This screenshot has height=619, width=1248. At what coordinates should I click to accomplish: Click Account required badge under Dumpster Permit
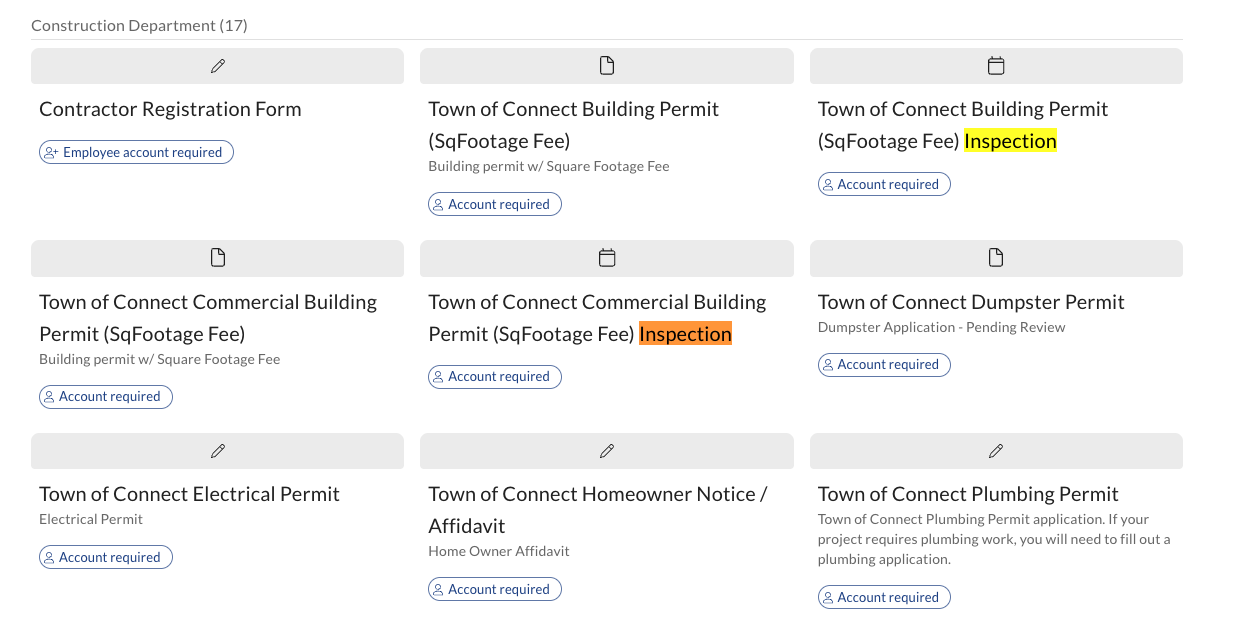coord(884,365)
